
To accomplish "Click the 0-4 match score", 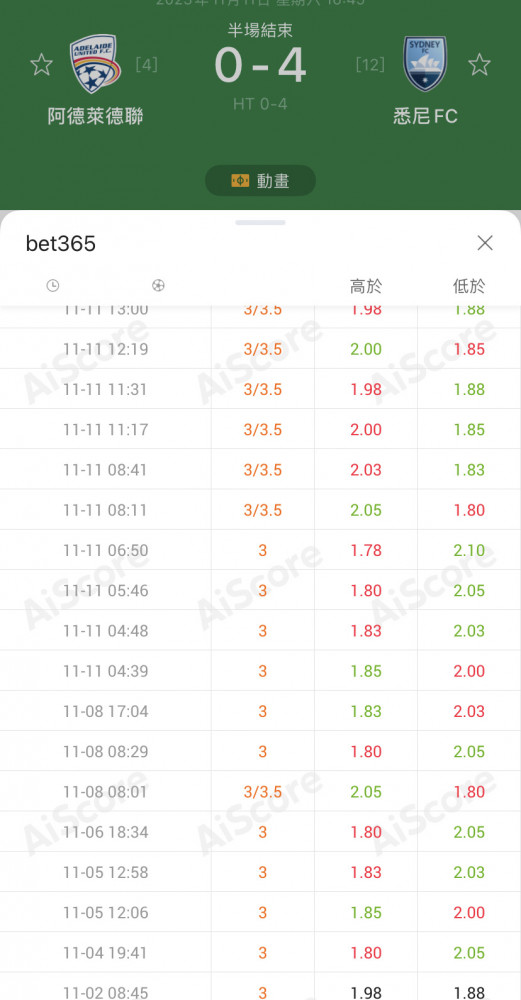I will 260,66.
